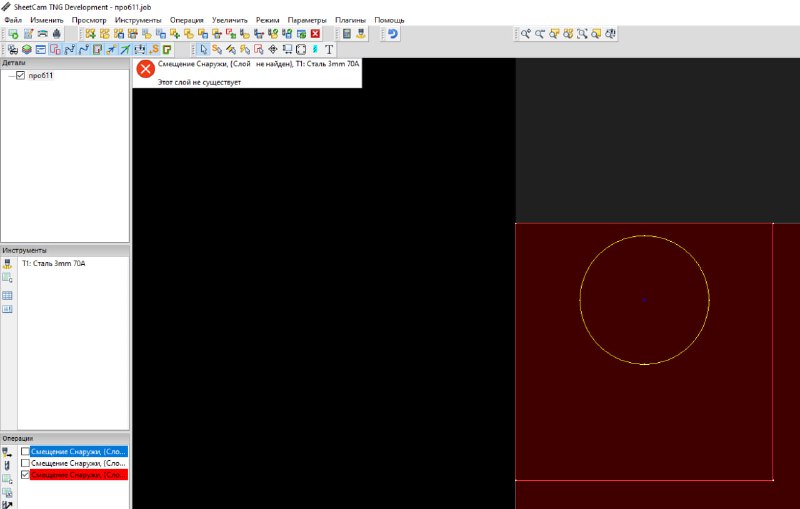Toggle the про611 part checkbox

[x=20, y=75]
